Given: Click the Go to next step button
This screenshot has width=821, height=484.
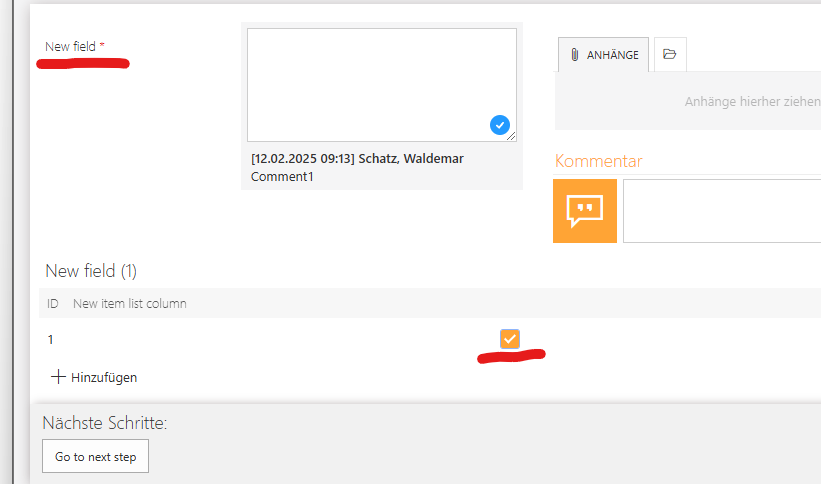Looking at the screenshot, I should pos(95,456).
